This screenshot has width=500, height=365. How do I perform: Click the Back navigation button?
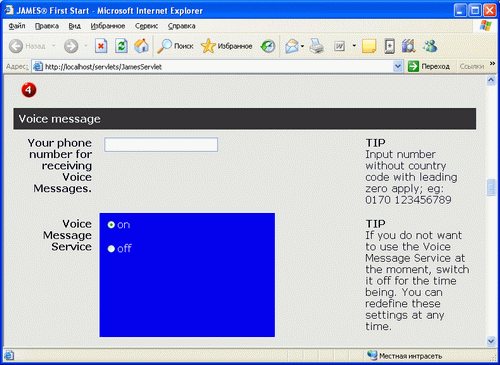click(27, 46)
